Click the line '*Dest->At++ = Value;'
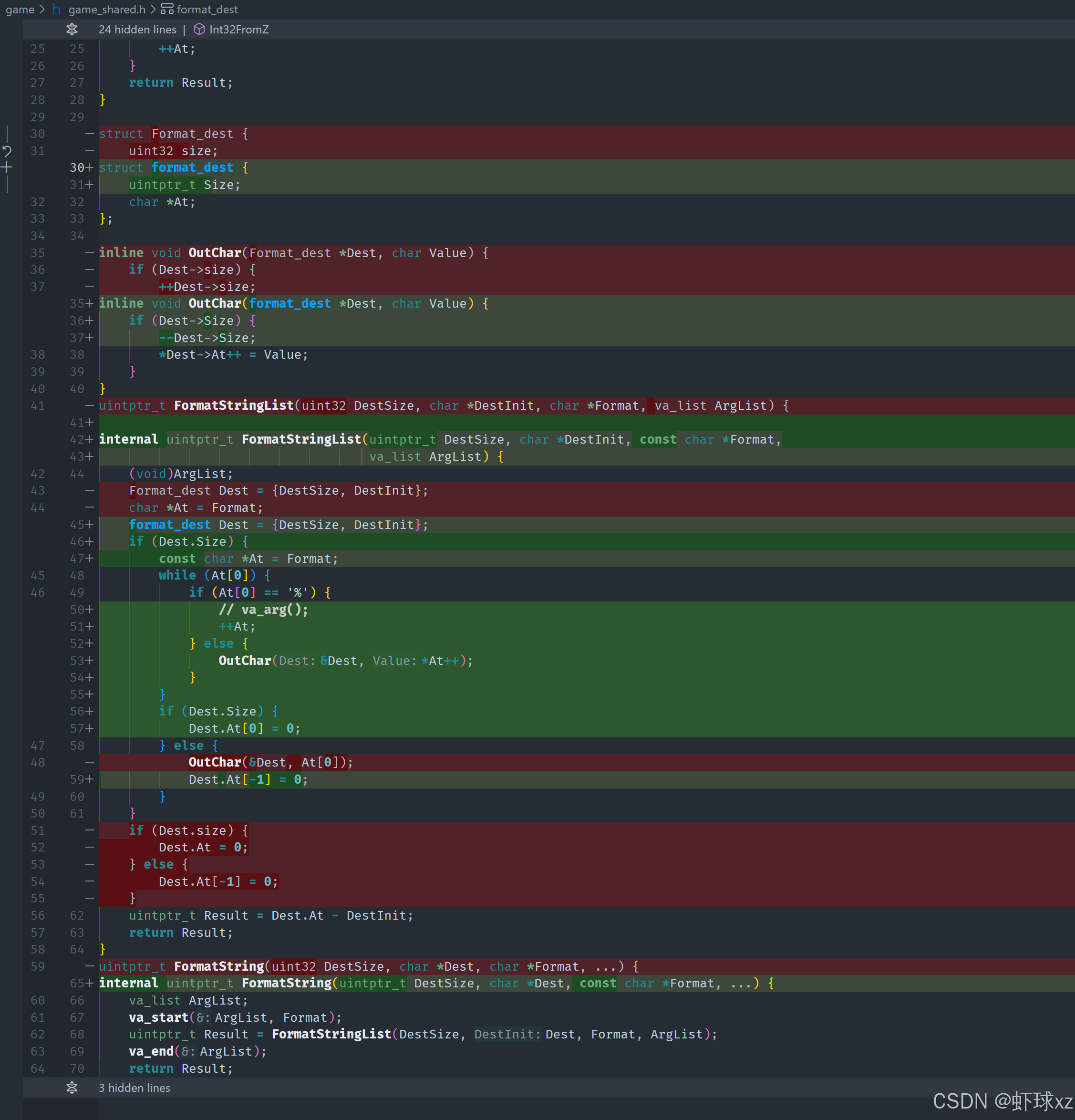The image size is (1075, 1120). [233, 355]
